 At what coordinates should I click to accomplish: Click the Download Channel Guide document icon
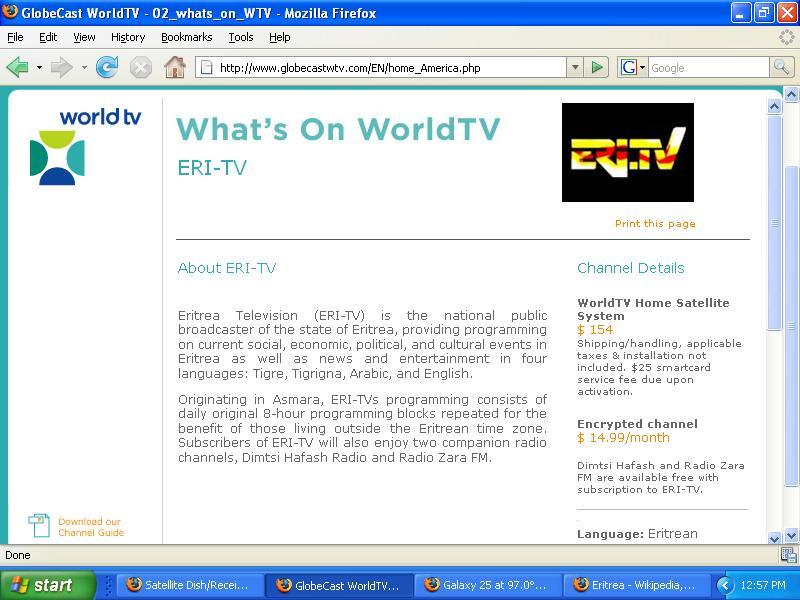(39, 526)
